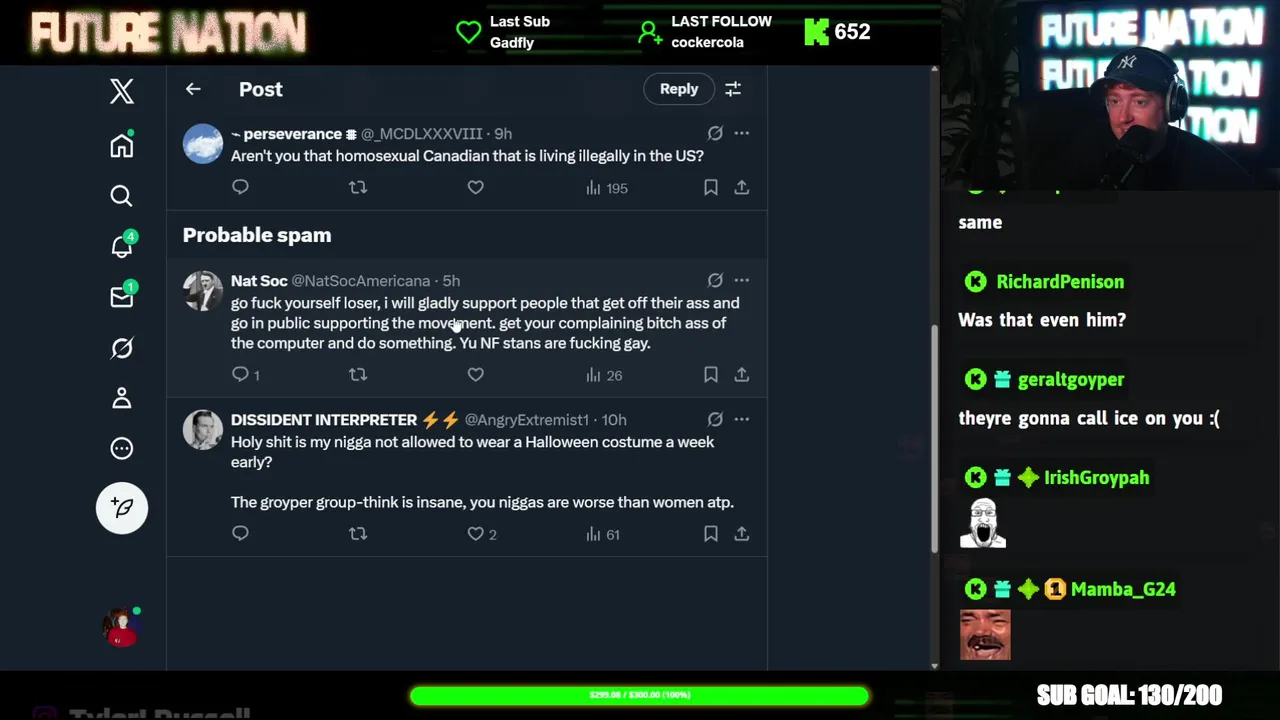Go to Home in the sidebar

(x=121, y=145)
